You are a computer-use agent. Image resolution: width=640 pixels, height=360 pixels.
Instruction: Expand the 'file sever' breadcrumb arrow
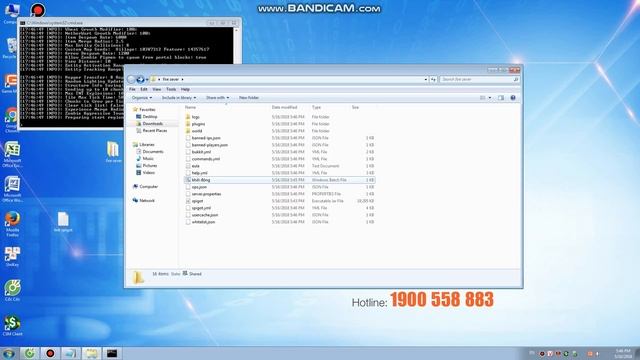point(182,79)
